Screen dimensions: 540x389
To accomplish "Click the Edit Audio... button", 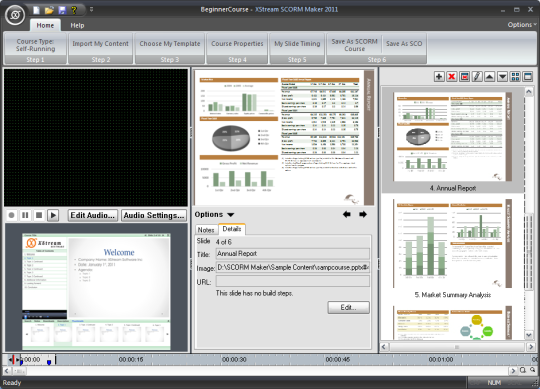I will click(92, 215).
